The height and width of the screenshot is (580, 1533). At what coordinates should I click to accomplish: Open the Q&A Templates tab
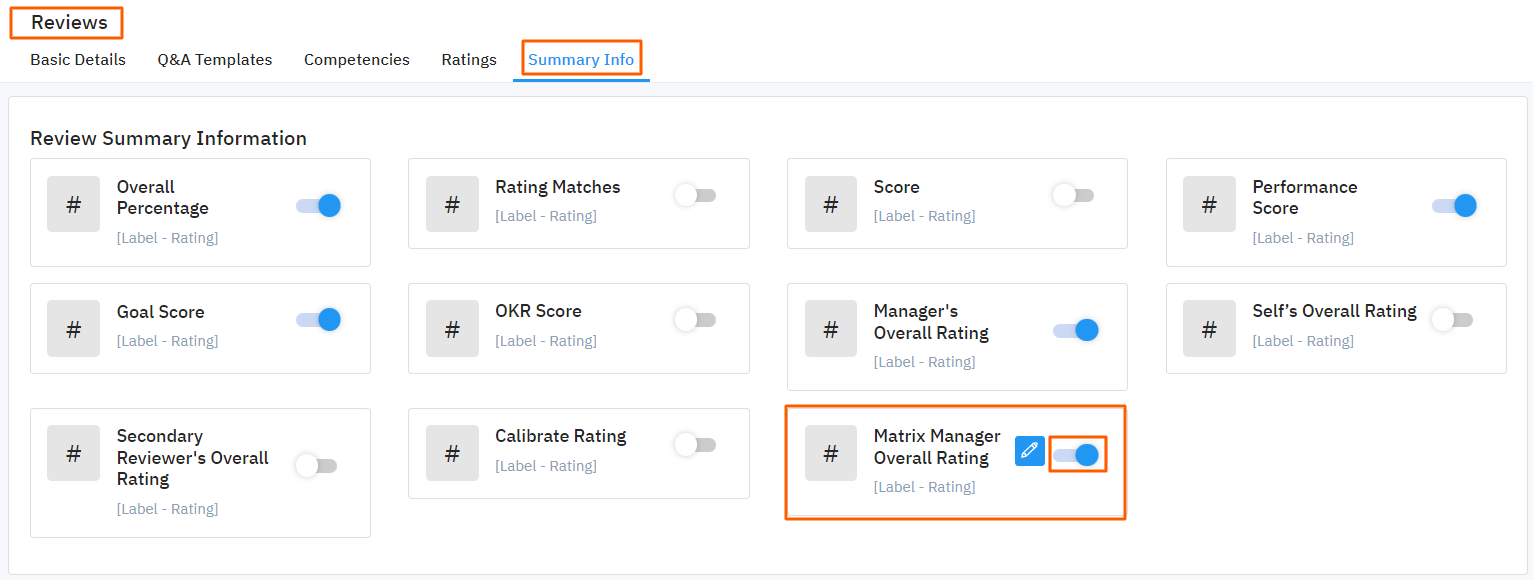point(215,60)
